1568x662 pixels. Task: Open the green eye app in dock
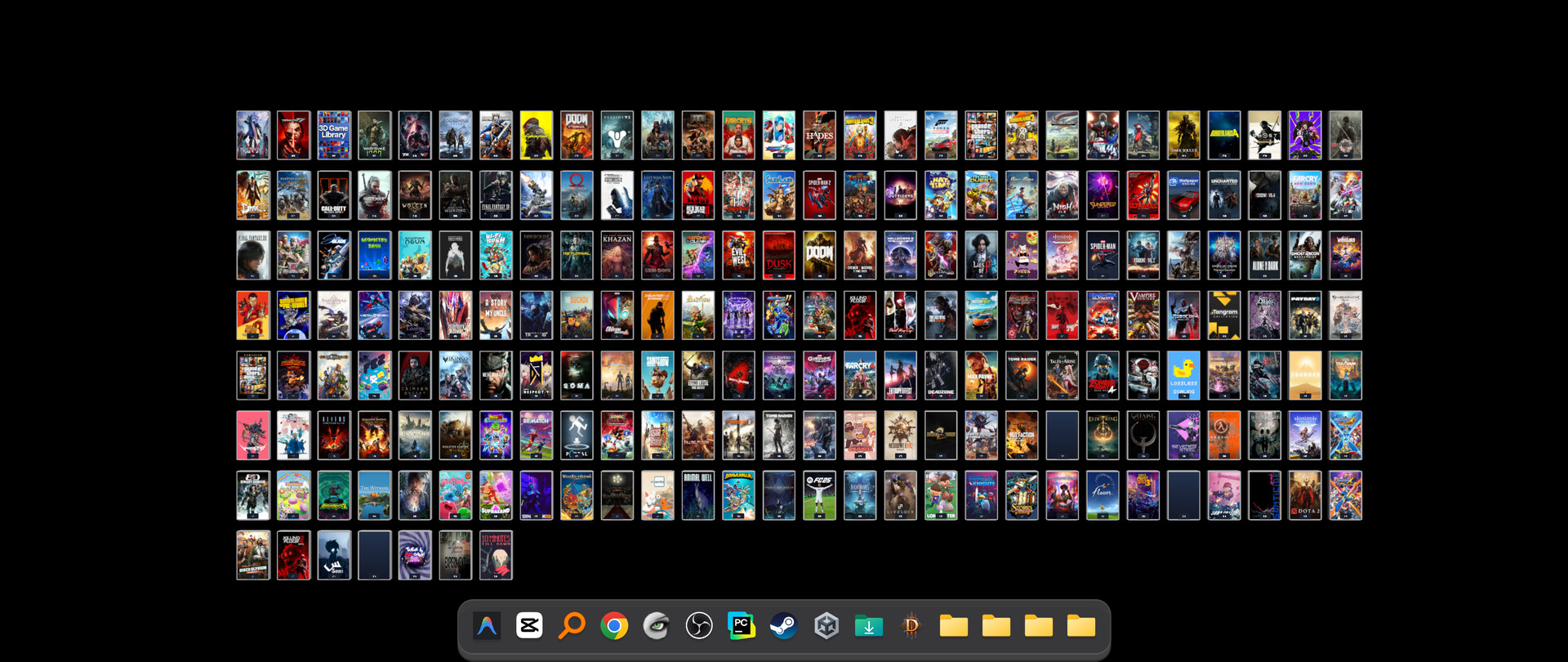[x=657, y=626]
